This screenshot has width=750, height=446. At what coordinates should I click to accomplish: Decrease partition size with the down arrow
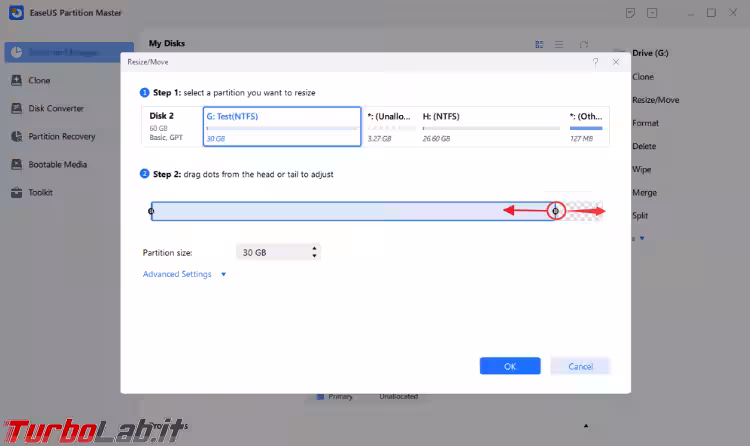(x=314, y=256)
